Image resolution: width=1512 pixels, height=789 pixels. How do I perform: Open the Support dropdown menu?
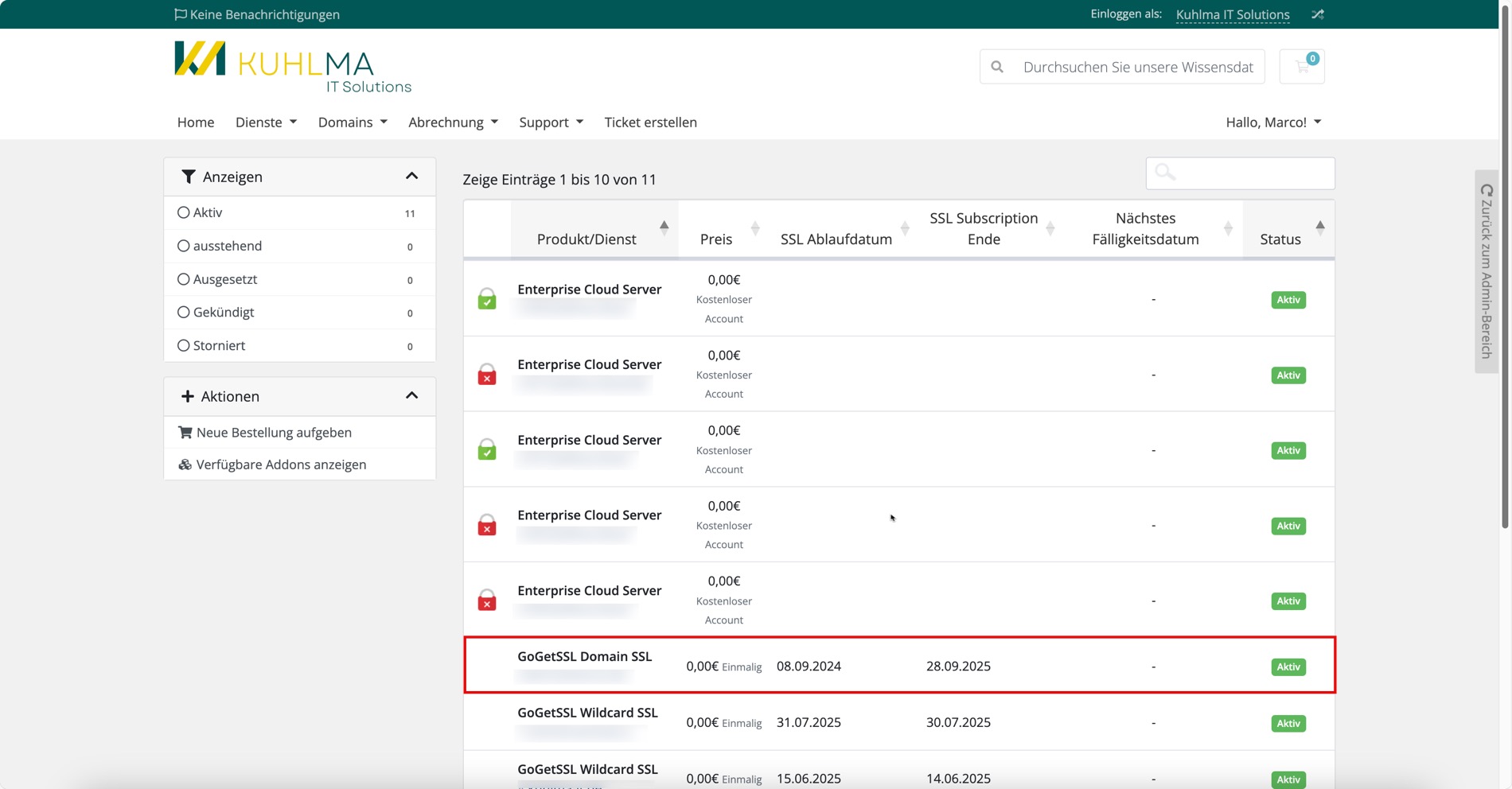551,122
